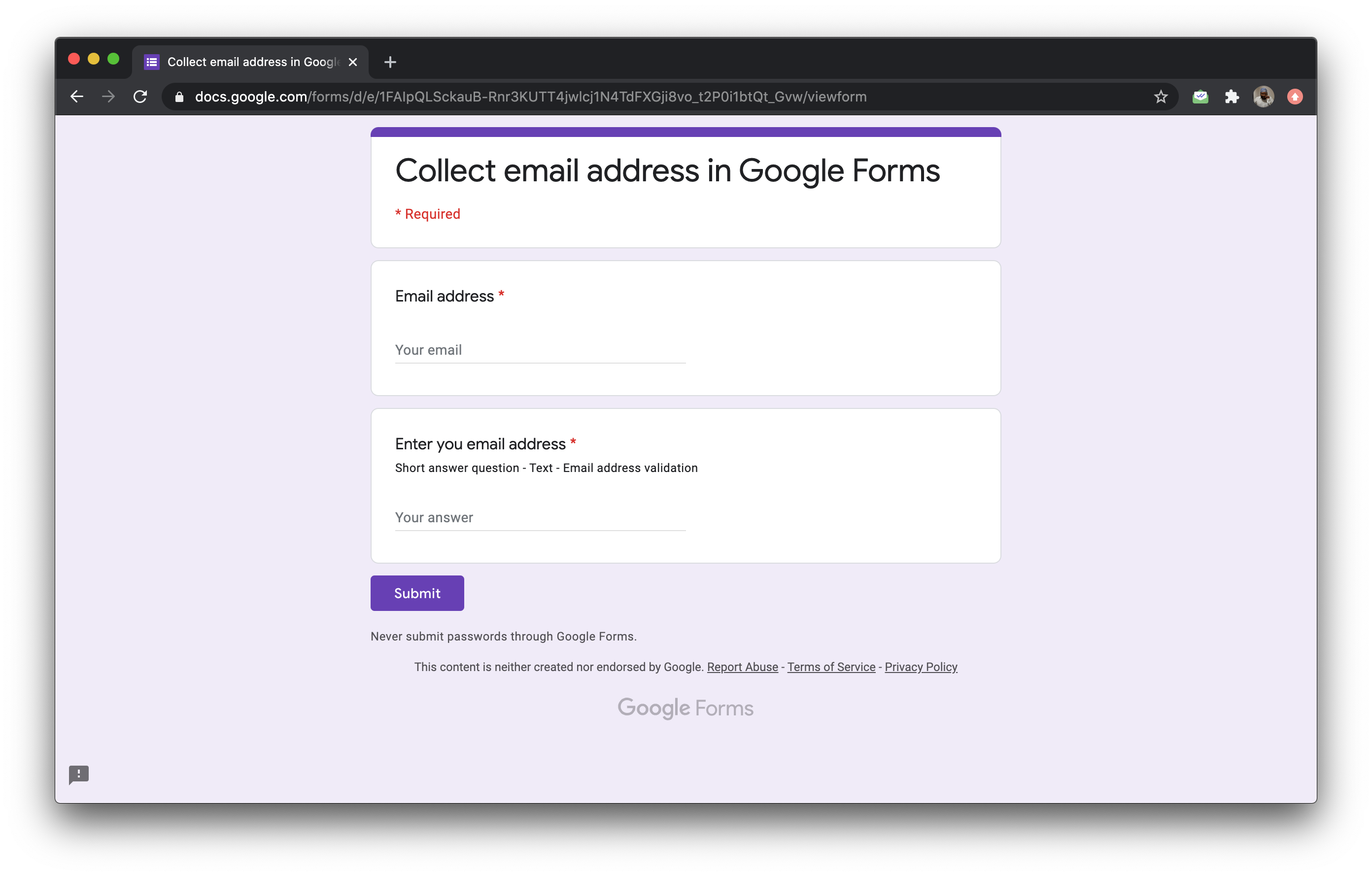Open a new browser tab
This screenshot has height=876, width=1372.
pyautogui.click(x=390, y=62)
